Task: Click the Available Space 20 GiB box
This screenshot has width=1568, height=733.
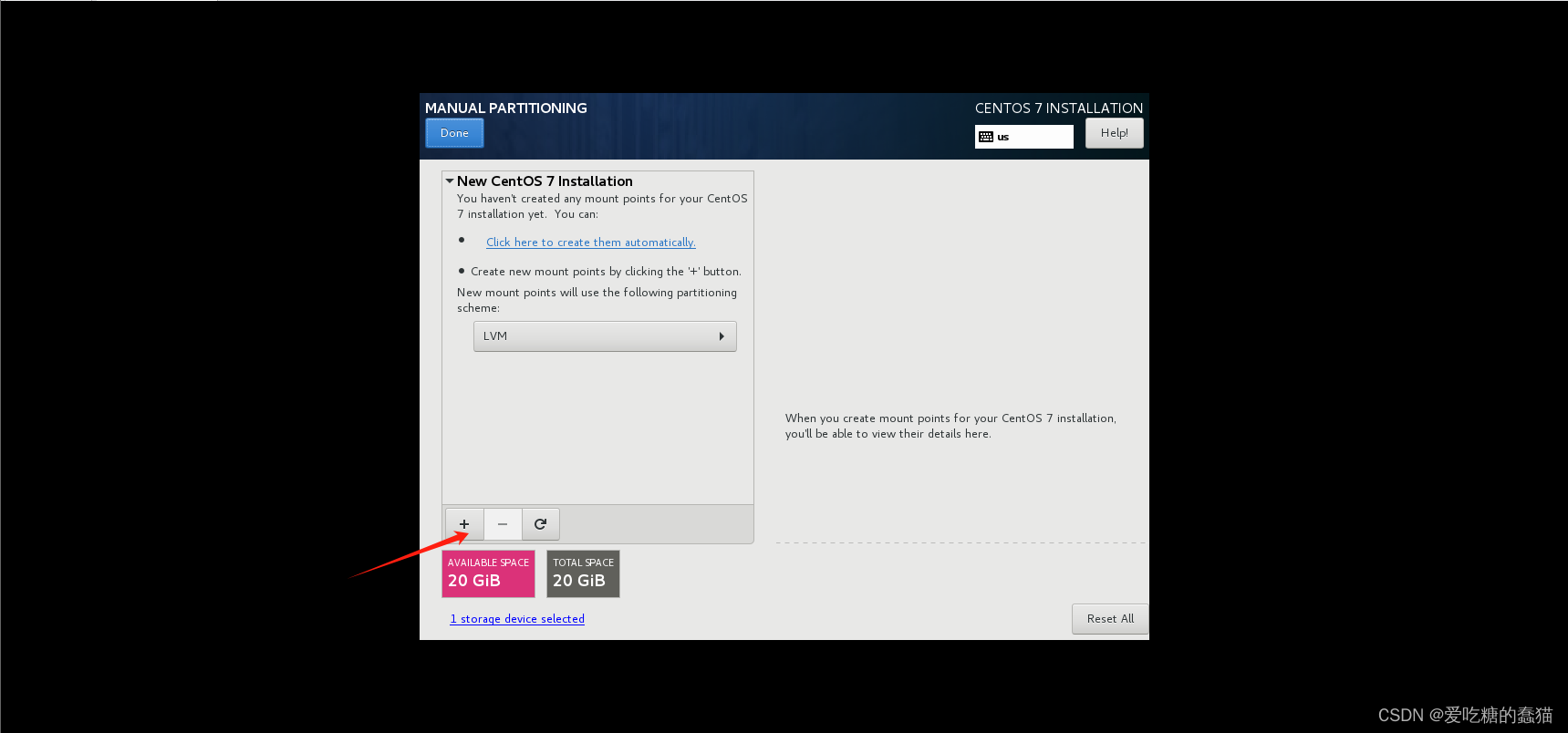Action: [x=488, y=573]
